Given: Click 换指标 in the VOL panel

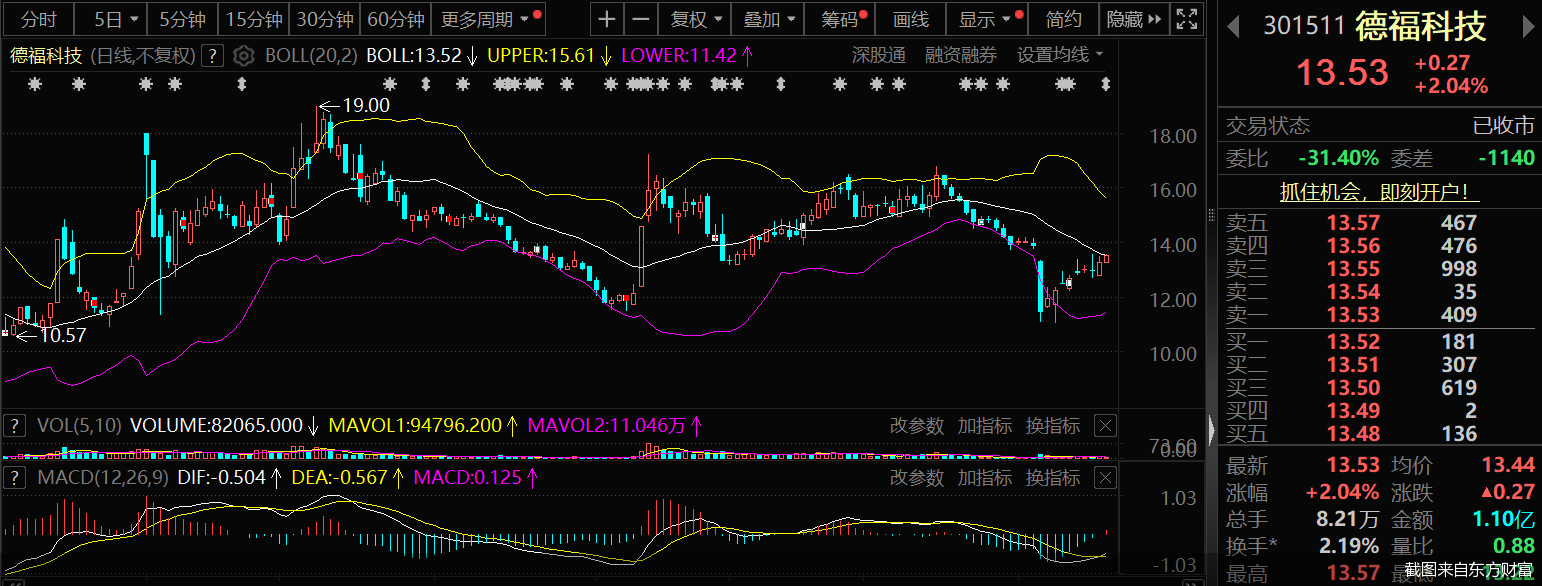Looking at the screenshot, I should click(x=1053, y=426).
